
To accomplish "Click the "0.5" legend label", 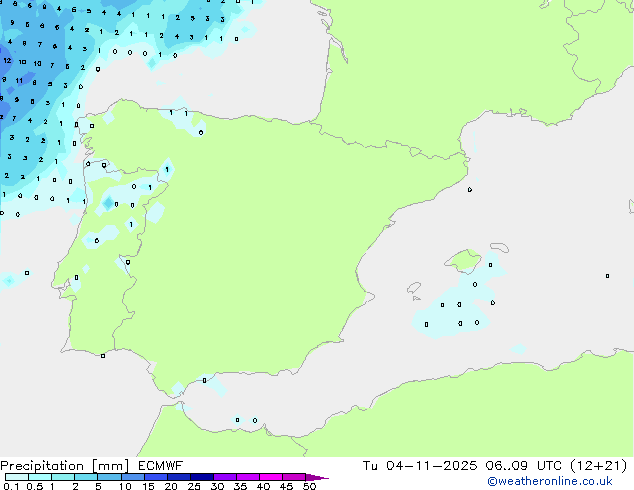I will pyautogui.click(x=35, y=486).
